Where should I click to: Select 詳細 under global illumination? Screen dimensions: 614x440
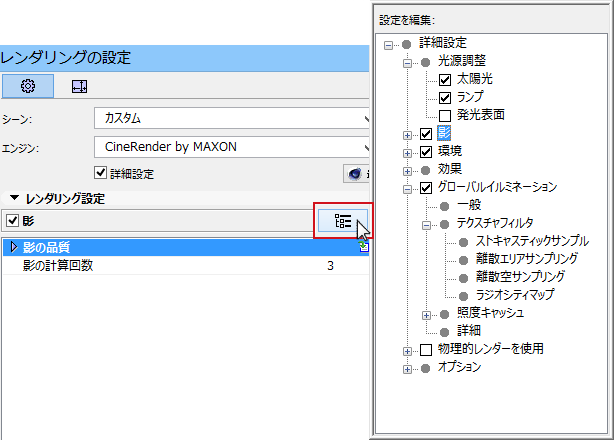point(469,331)
